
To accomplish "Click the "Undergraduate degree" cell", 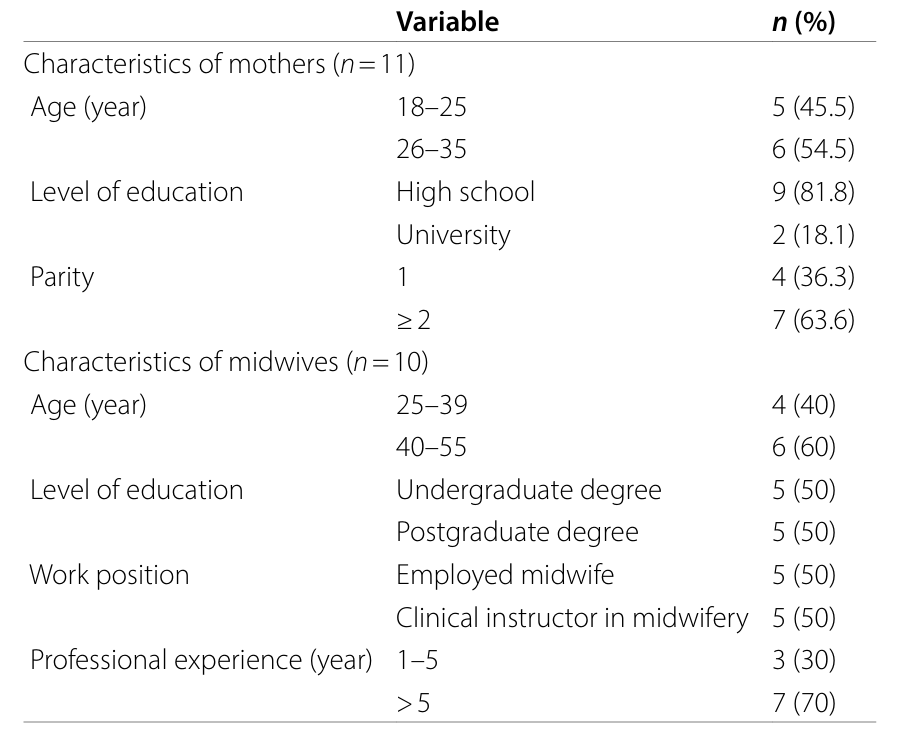I will [528, 490].
